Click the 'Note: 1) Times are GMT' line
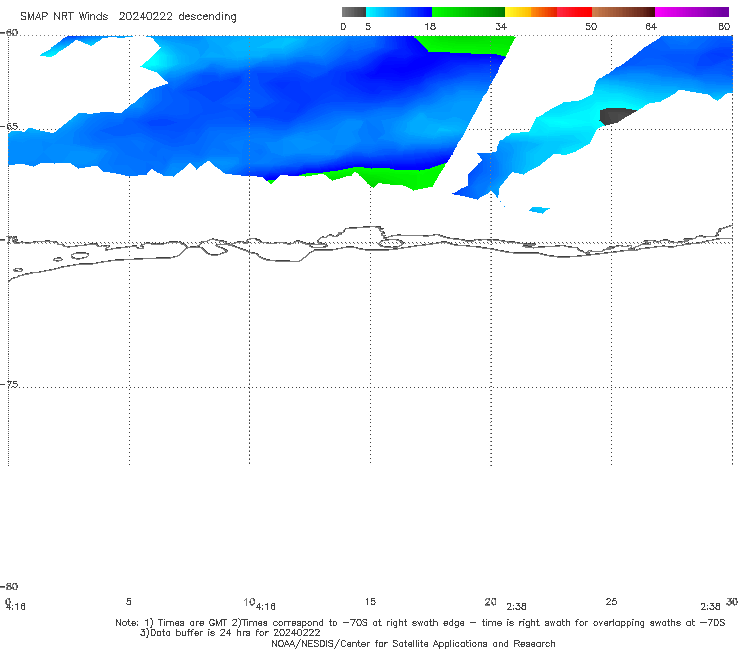Viewport: 740px width, 650px height. coord(420,623)
